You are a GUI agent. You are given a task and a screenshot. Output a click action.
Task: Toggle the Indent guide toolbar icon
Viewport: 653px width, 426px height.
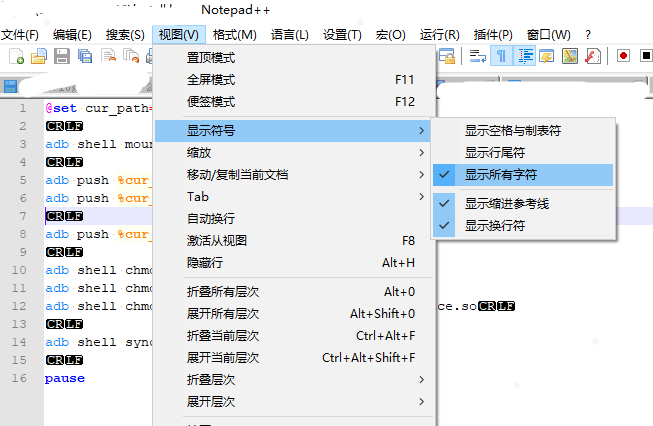(x=525, y=56)
